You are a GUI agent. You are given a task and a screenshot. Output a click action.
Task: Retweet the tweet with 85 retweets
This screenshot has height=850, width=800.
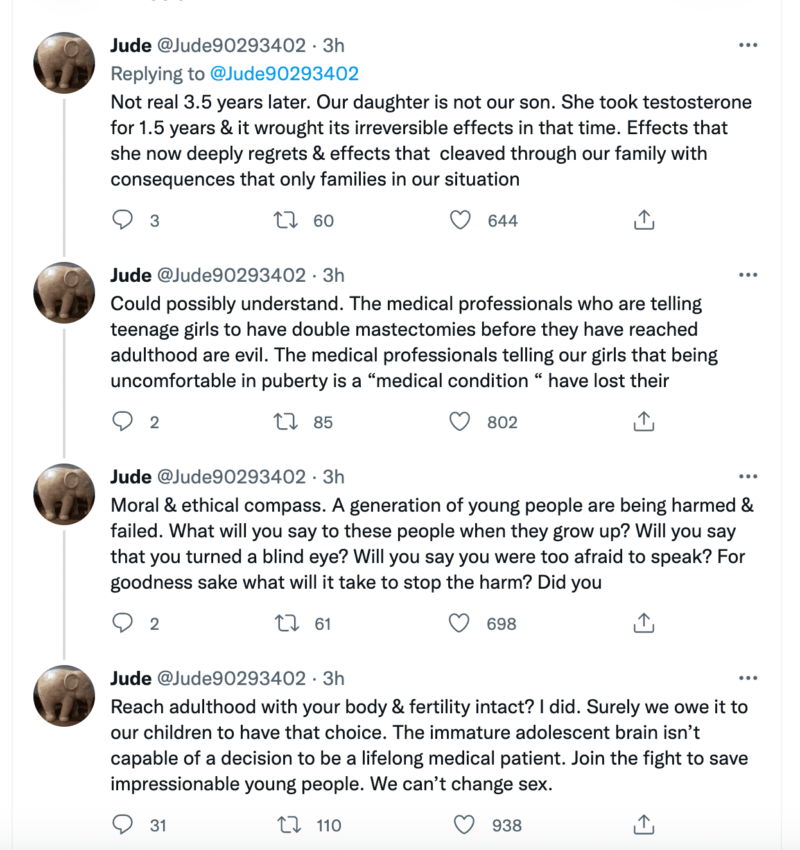click(286, 421)
